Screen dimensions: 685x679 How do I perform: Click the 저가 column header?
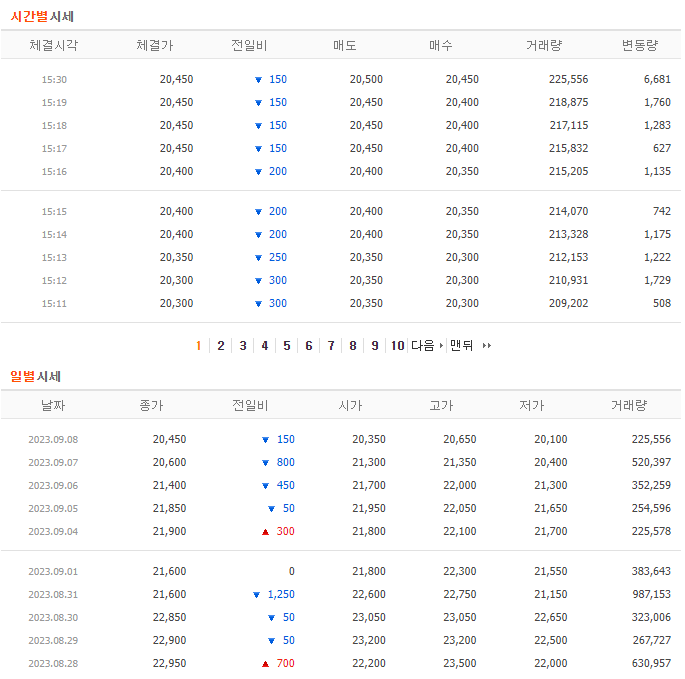tap(532, 405)
